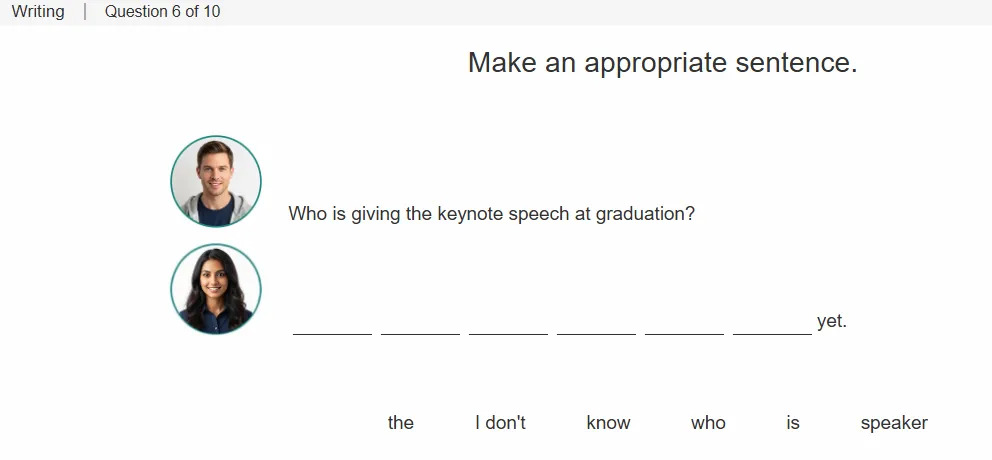The image size is (992, 460).
Task: Choose the "know" word tile
Action: 608,423
